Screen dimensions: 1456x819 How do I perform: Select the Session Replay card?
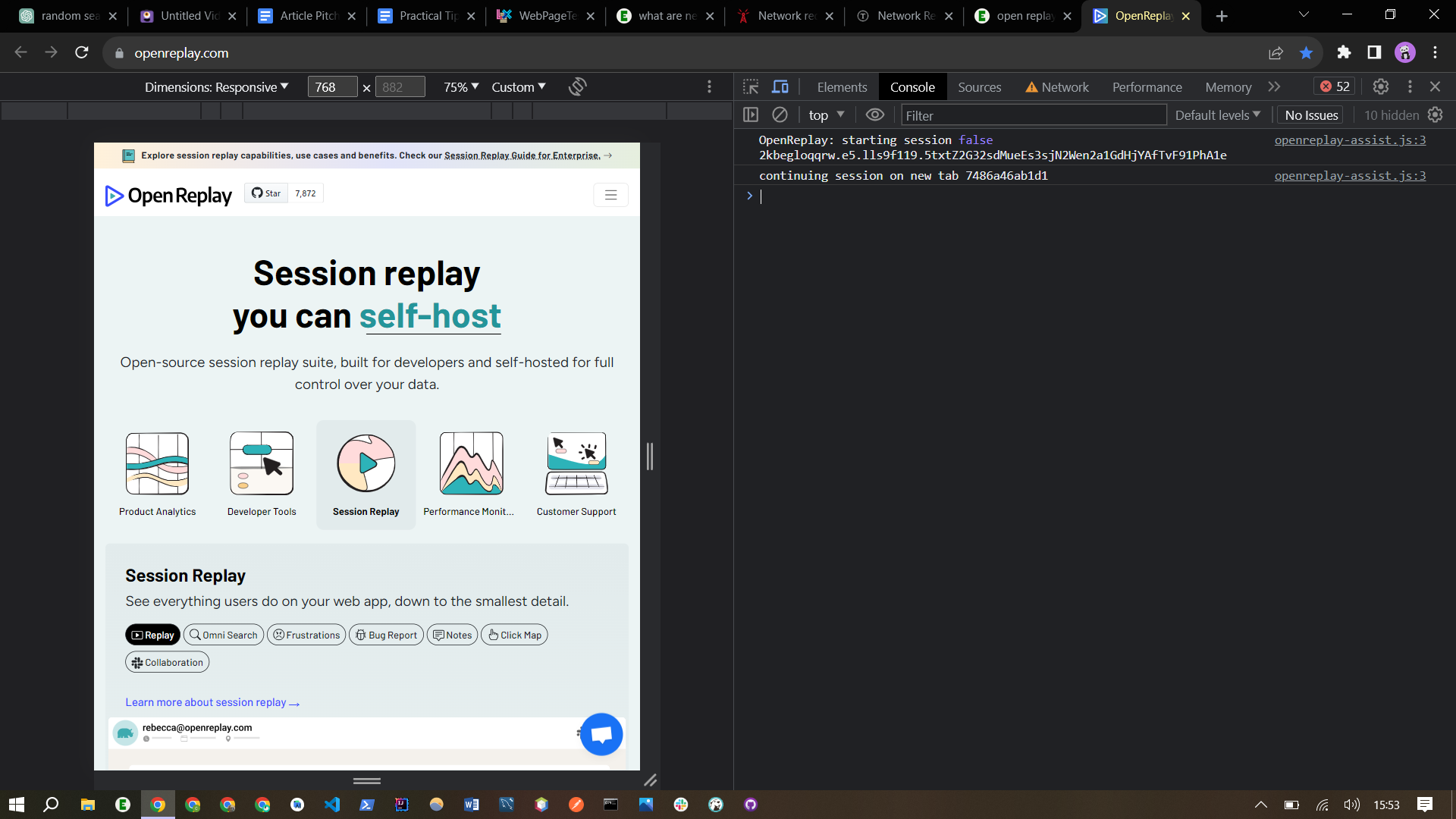366,475
